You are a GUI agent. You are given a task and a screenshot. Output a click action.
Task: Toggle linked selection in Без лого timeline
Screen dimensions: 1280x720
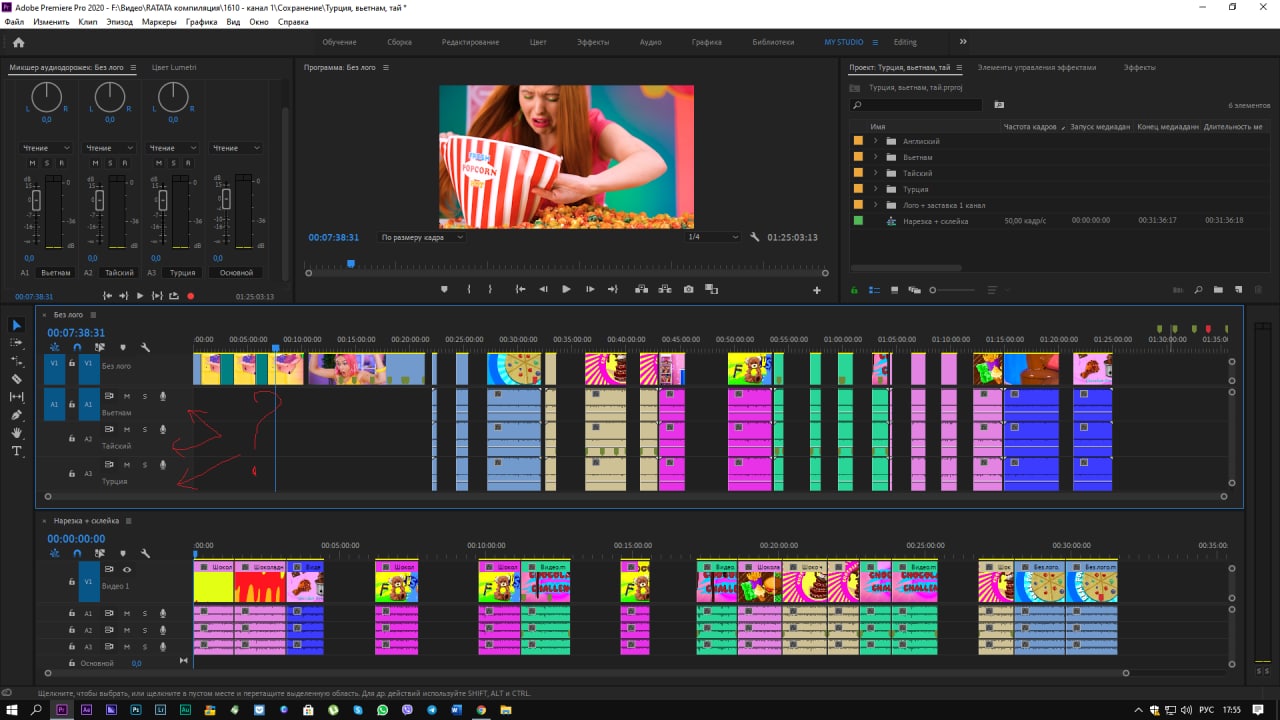[x=100, y=347]
